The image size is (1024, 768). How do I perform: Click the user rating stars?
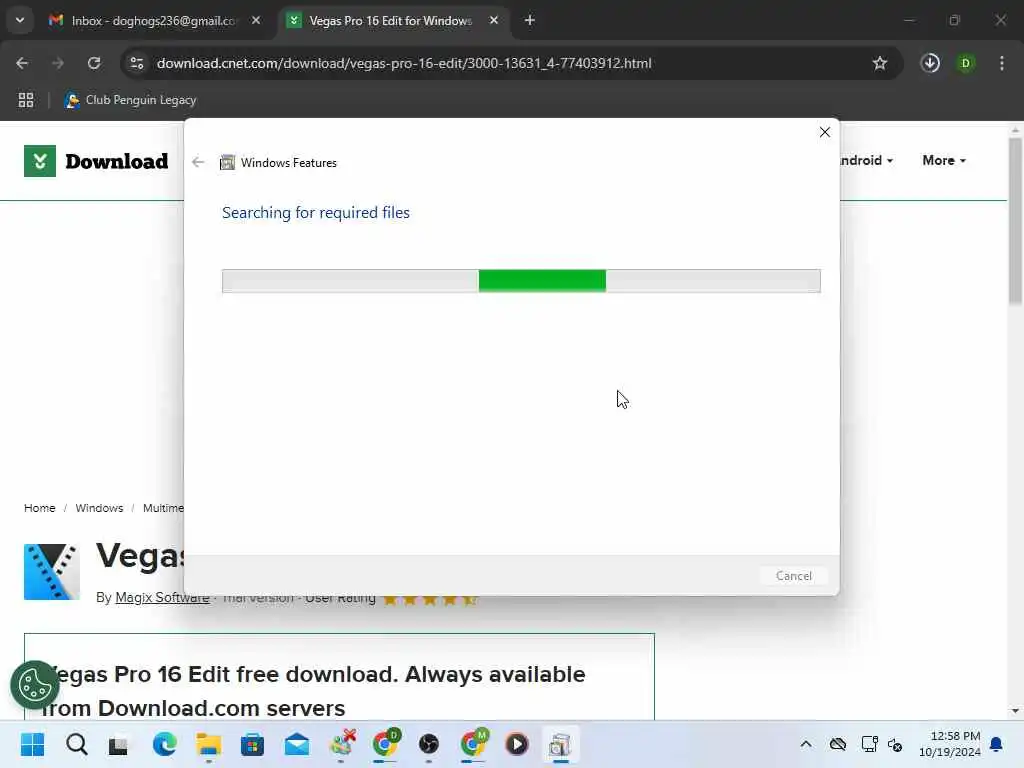click(x=429, y=599)
